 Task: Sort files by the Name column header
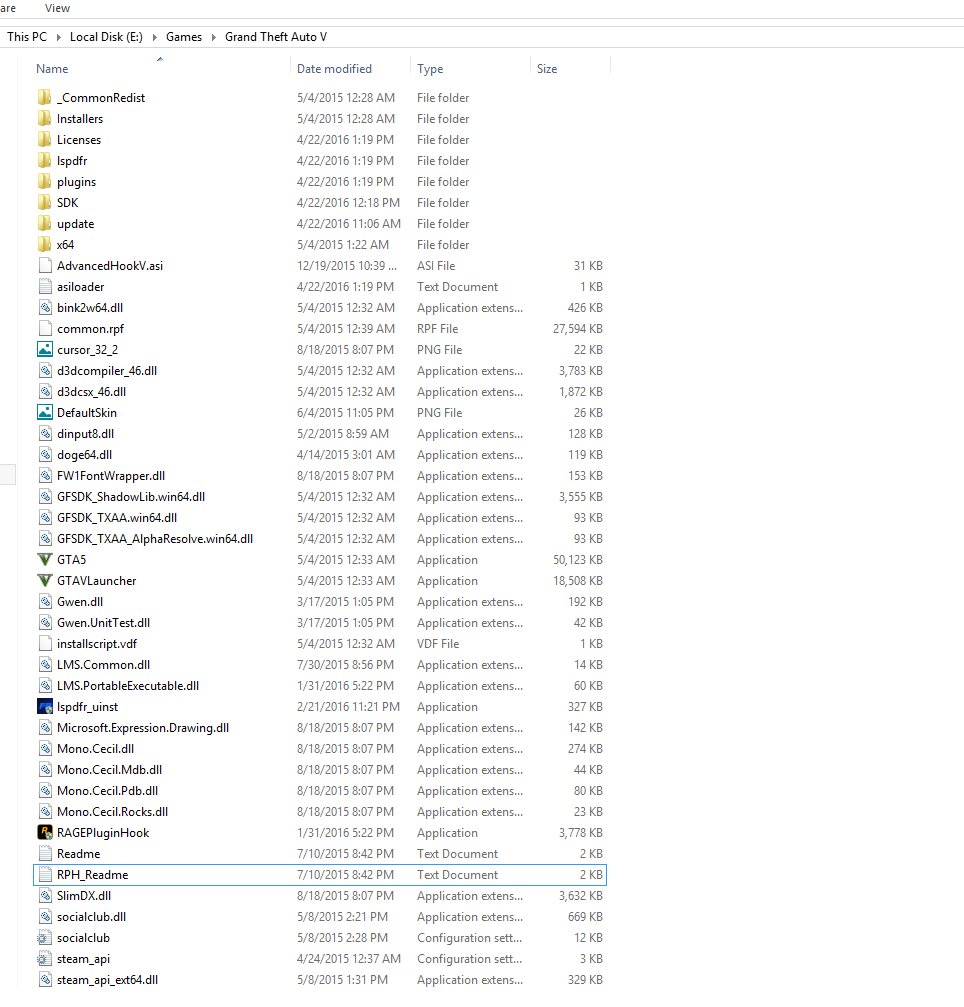pos(52,69)
